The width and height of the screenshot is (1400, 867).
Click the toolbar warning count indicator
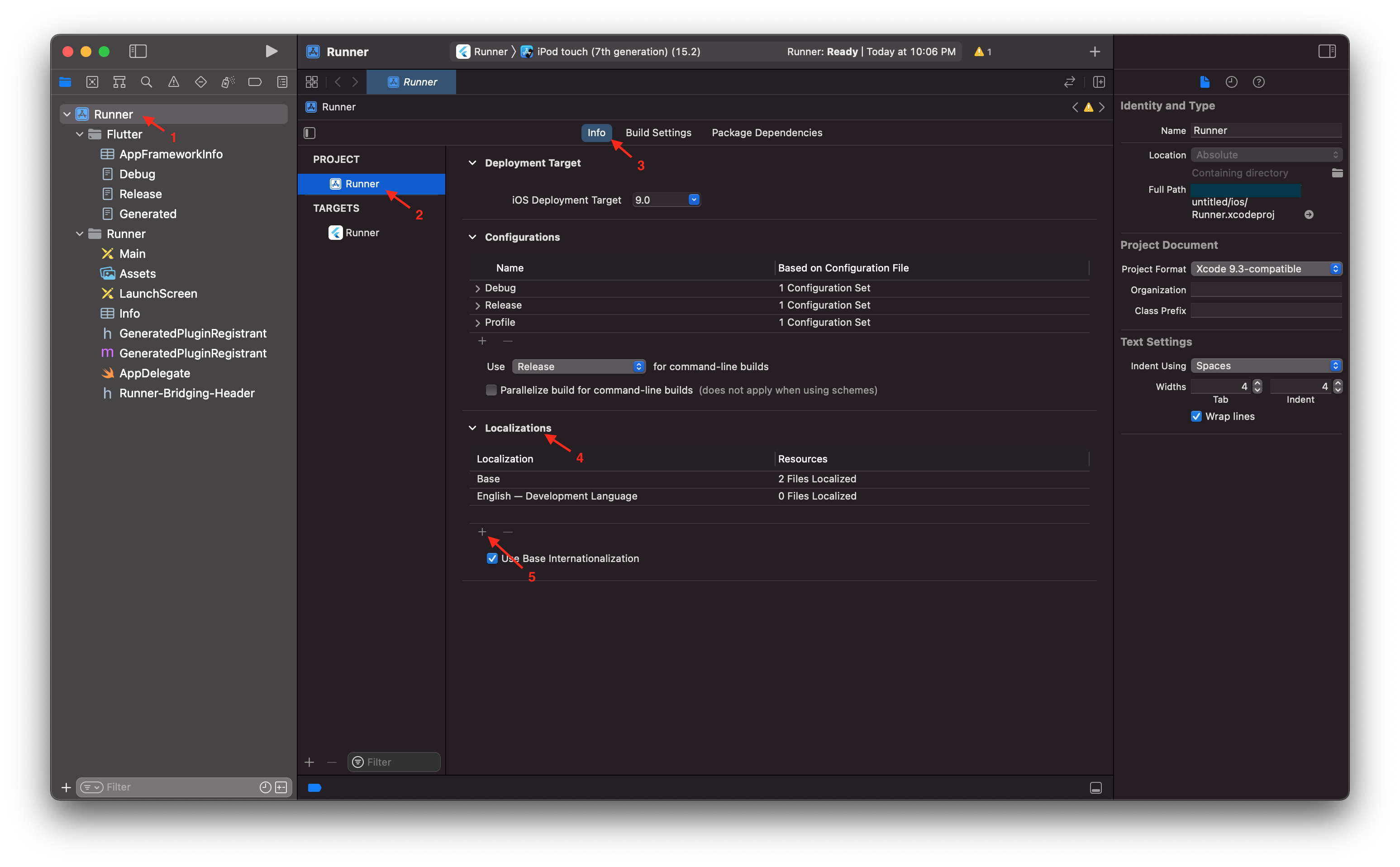tap(983, 52)
